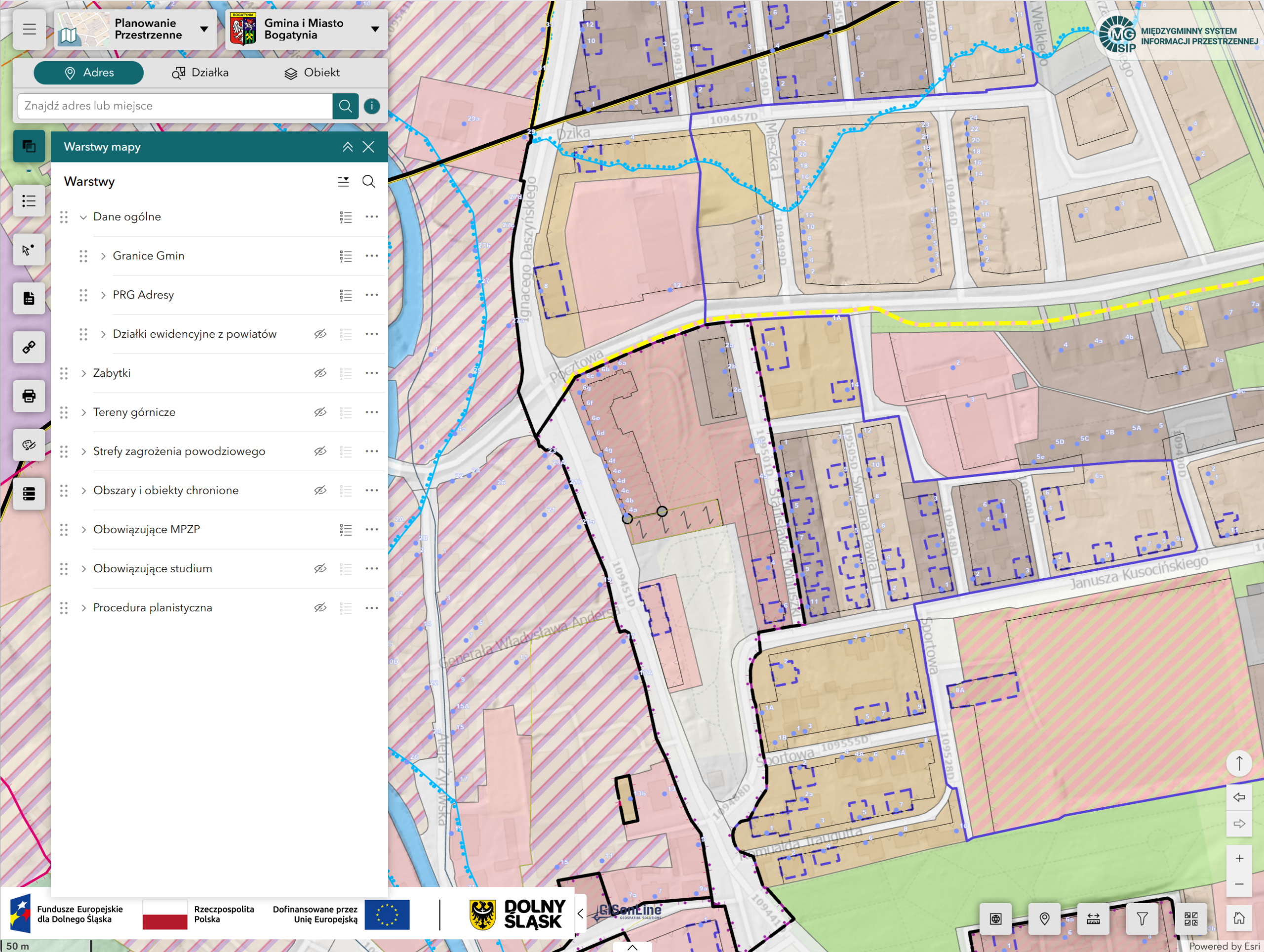Expand the Obowiązujące MPZP layer group
The width and height of the screenshot is (1264, 952).
[x=84, y=530]
